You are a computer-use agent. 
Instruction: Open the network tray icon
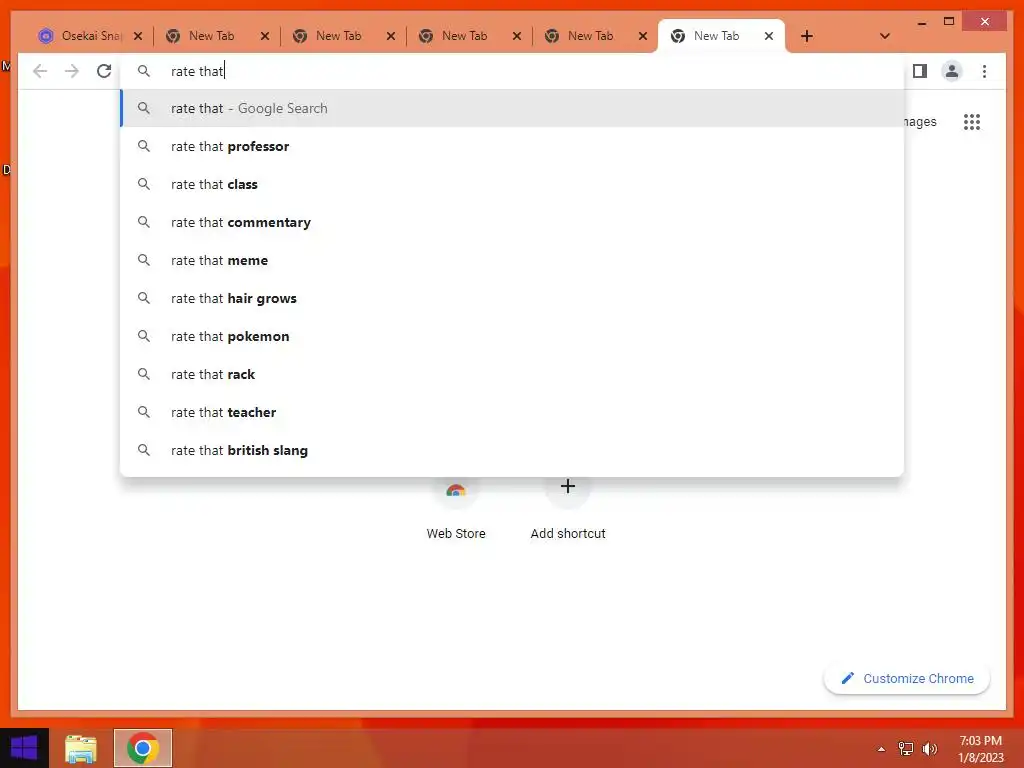coord(906,749)
